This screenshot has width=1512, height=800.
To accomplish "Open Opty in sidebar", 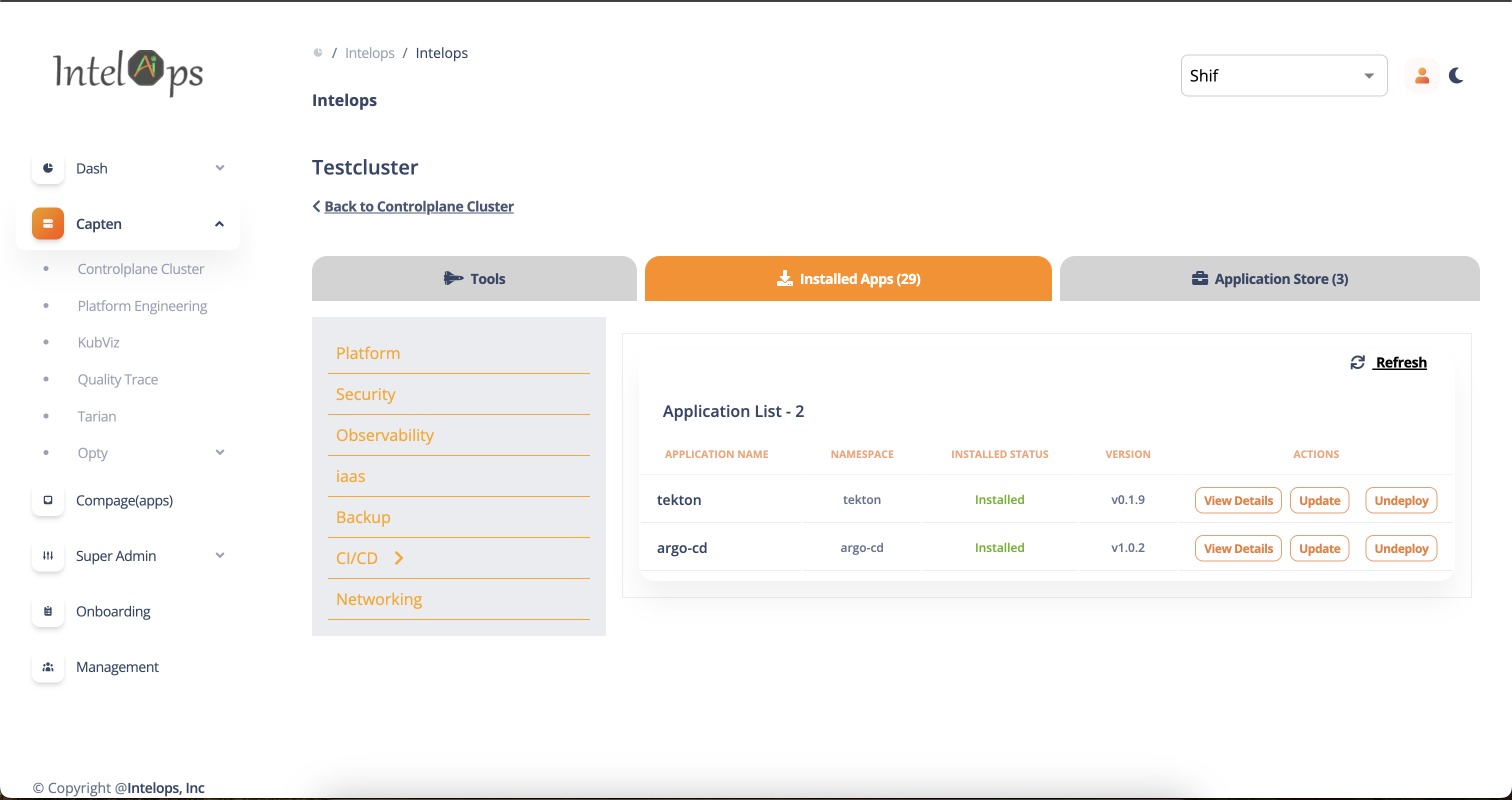I will (92, 452).
